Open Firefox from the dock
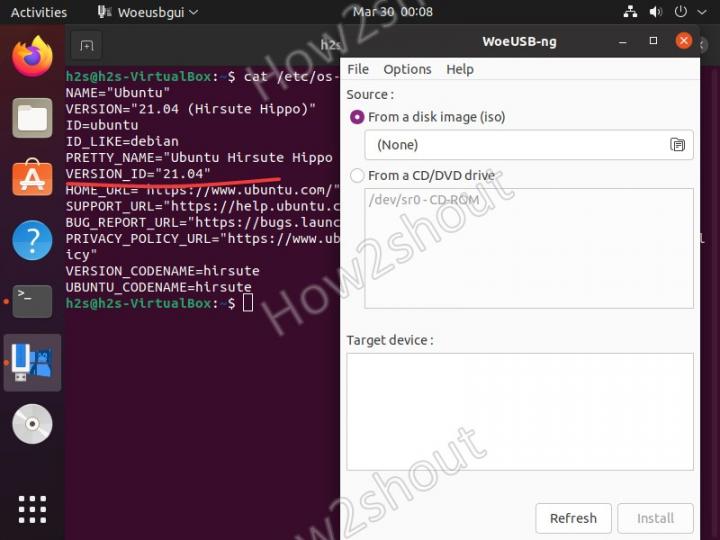 [32, 56]
